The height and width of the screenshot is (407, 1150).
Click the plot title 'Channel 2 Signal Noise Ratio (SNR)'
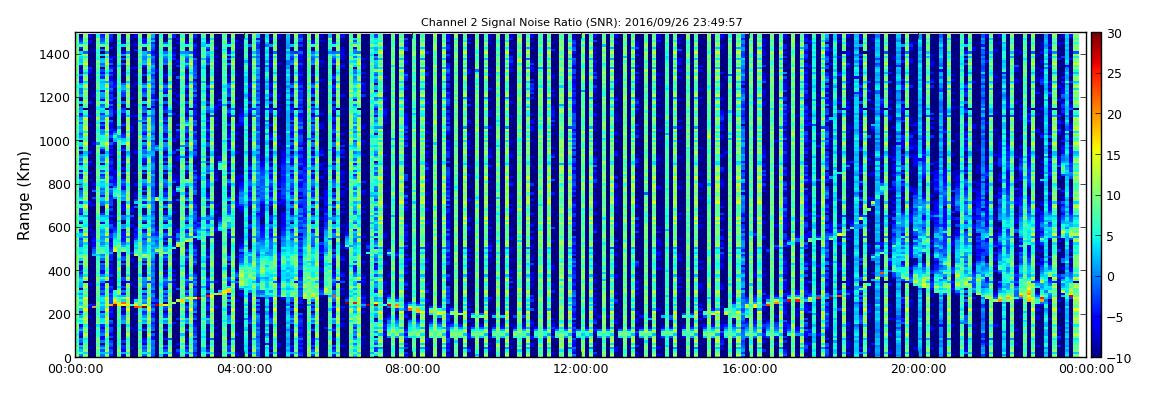pyautogui.click(x=582, y=23)
